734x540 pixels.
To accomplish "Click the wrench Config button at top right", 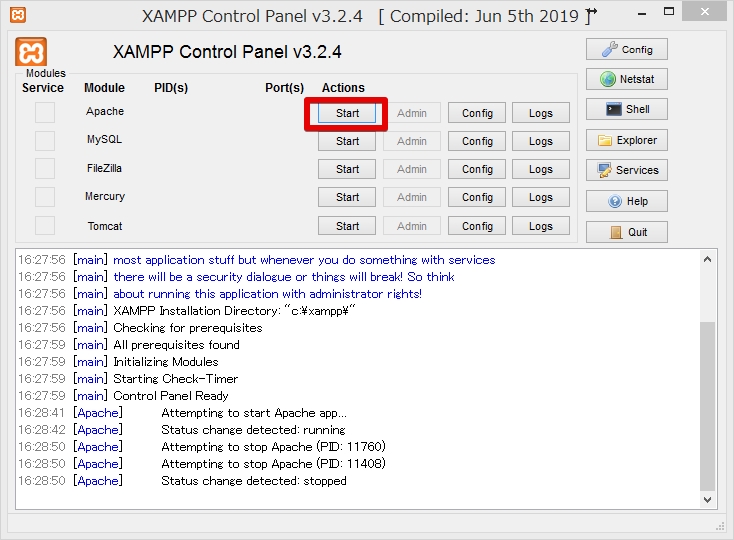I will click(x=627, y=49).
